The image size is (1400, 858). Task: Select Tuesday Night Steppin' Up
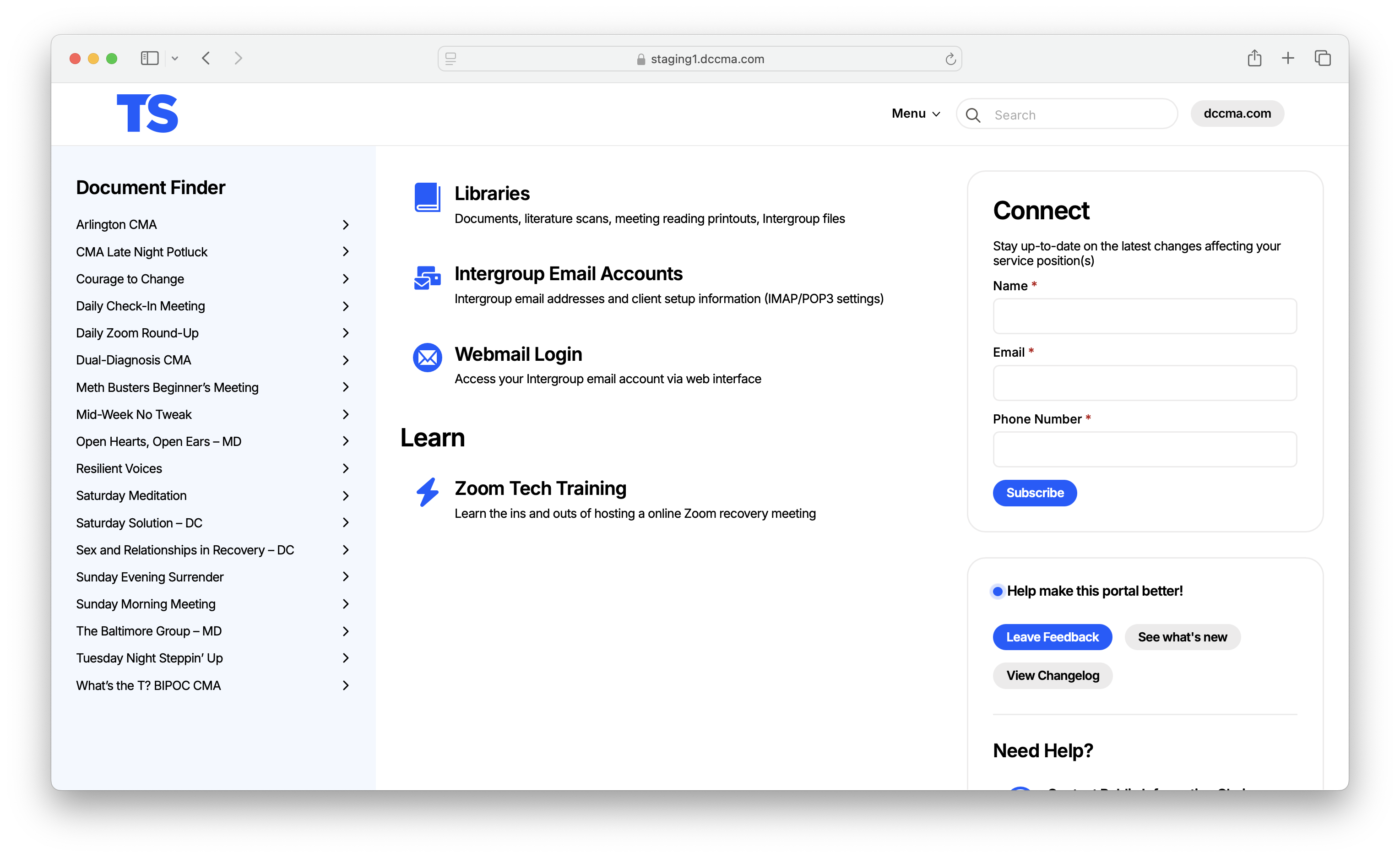(213, 658)
